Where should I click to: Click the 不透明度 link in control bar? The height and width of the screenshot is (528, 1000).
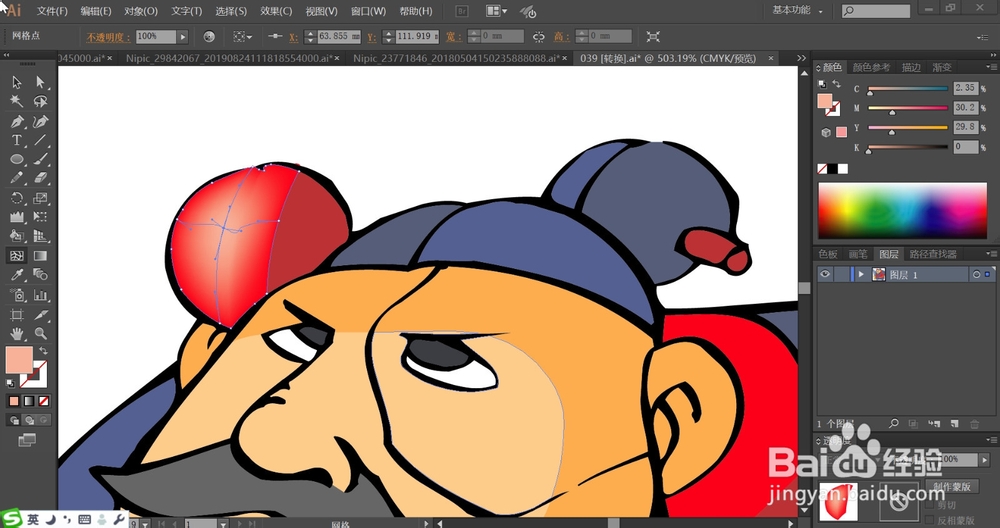pyautogui.click(x=108, y=37)
